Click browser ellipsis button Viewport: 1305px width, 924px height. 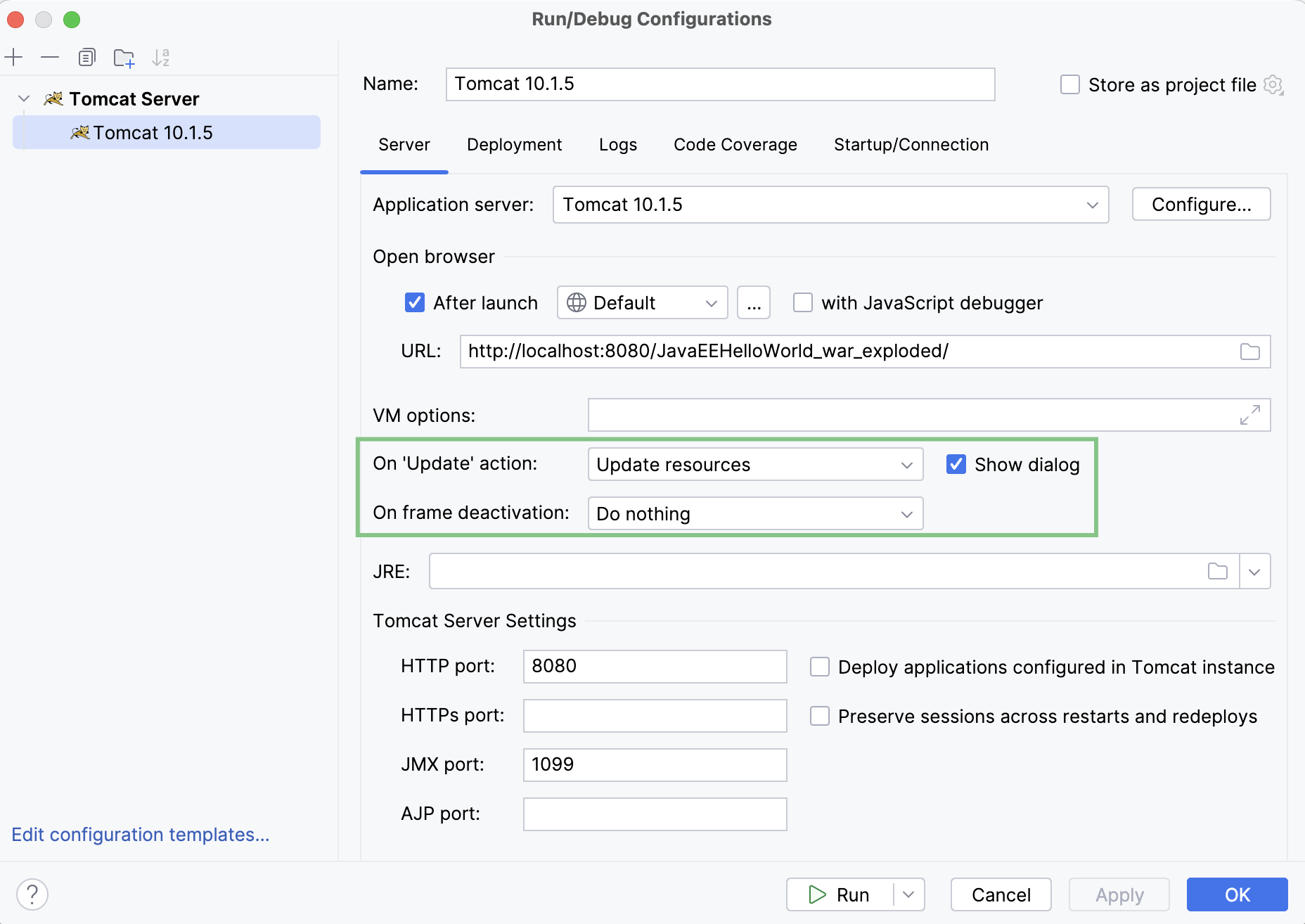(754, 302)
